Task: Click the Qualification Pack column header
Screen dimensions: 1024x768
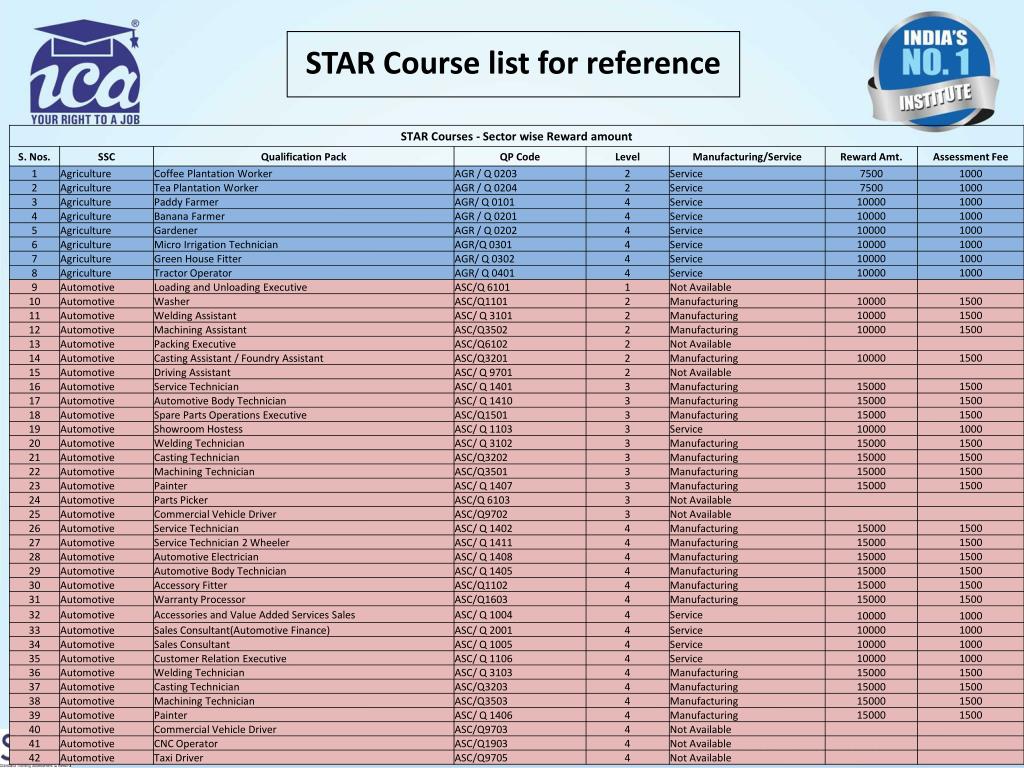Action: click(x=304, y=157)
